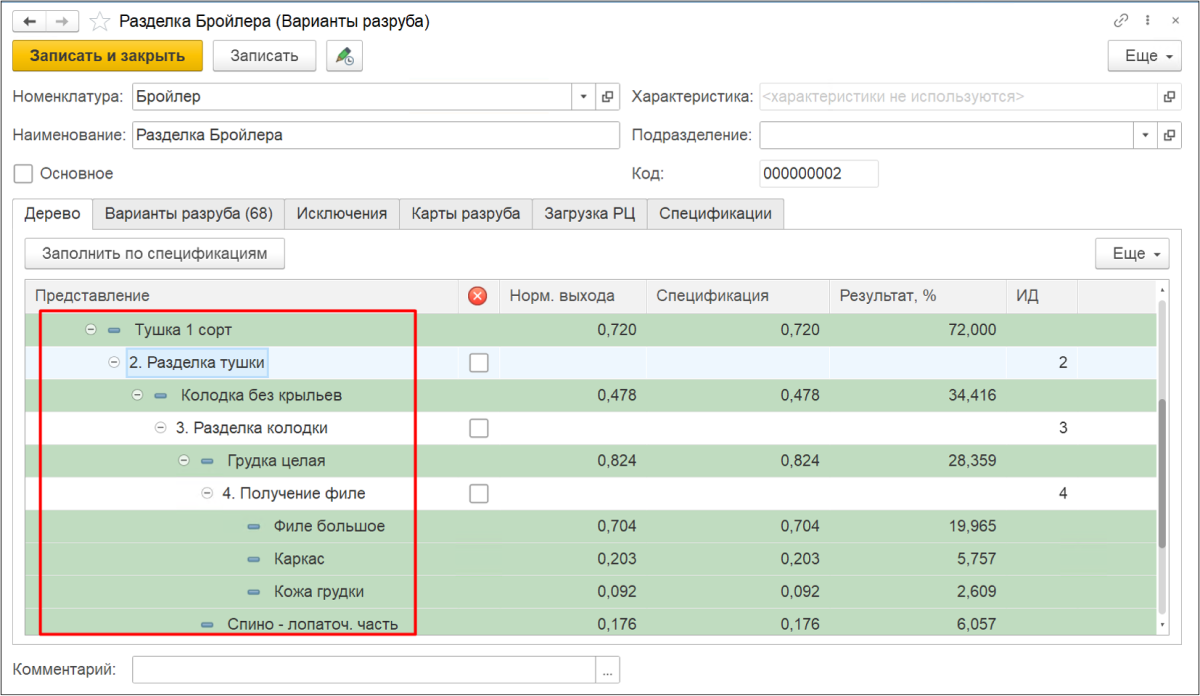
Task: Tick checkbox in row 2. Разделка тушки
Action: point(479,363)
